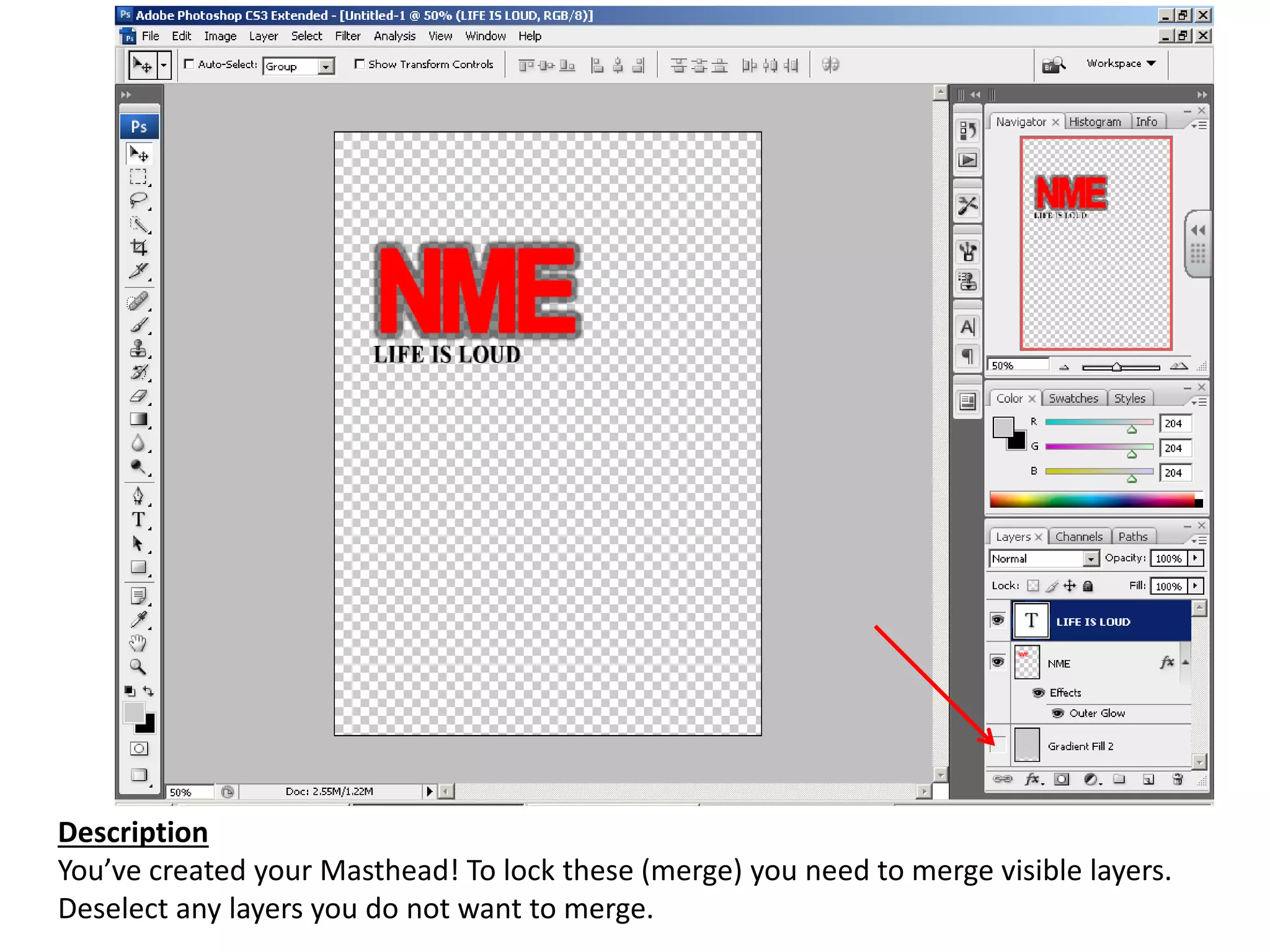The image size is (1270, 952).
Task: Show the Gradient Fill 2 layer
Action: click(x=997, y=746)
